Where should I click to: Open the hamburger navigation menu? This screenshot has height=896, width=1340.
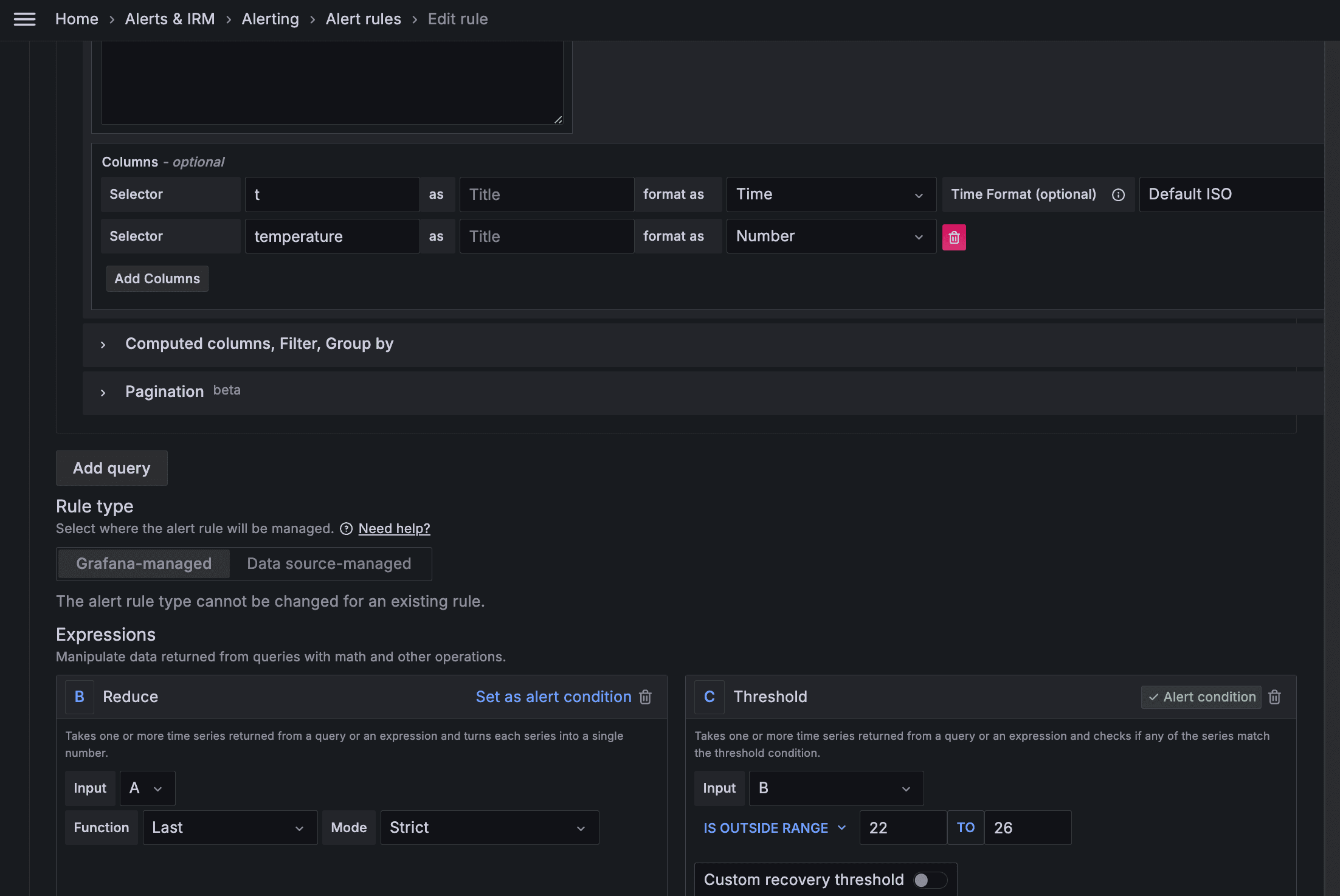[x=24, y=19]
